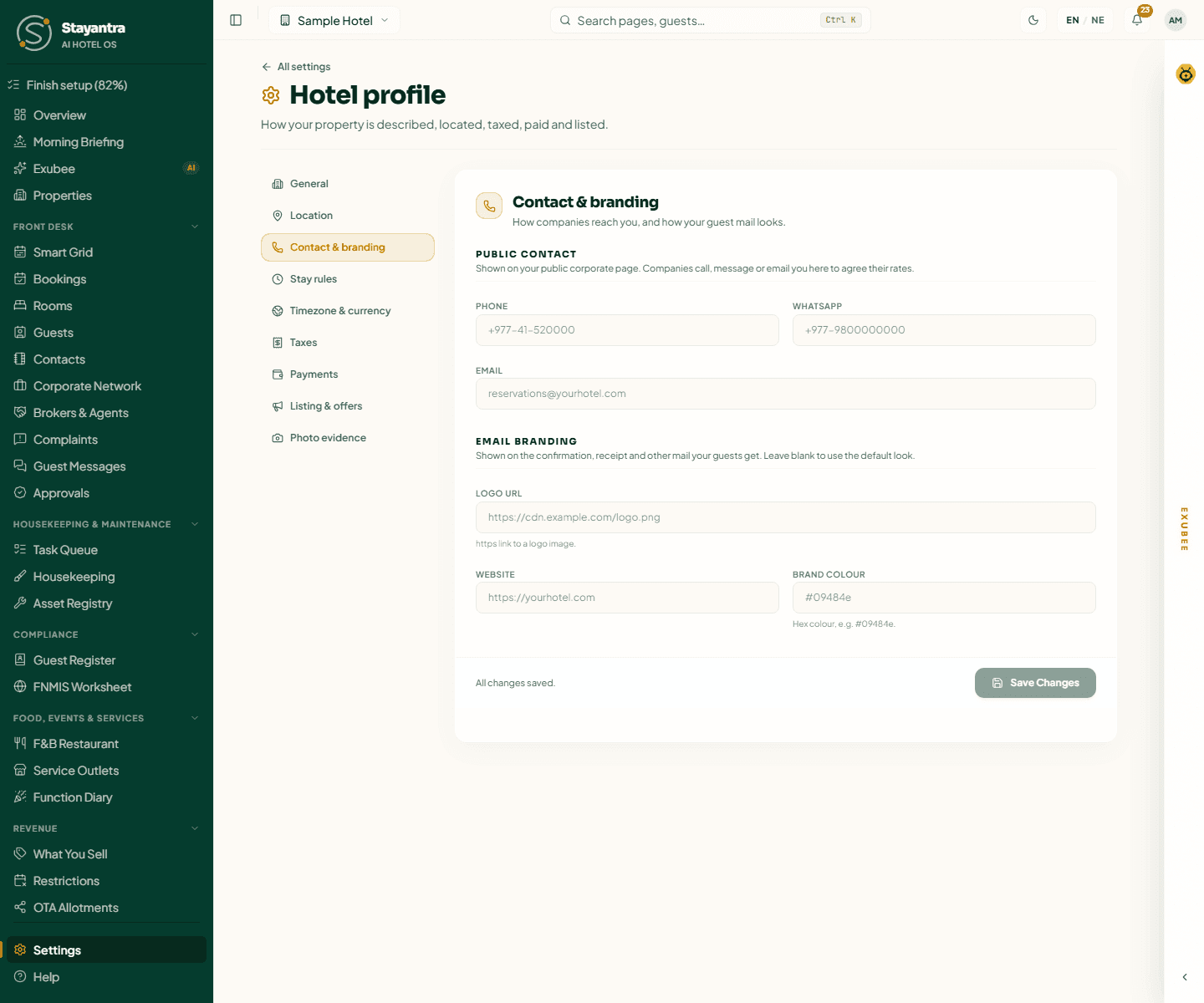Click the search pages, guests field

coord(711,20)
